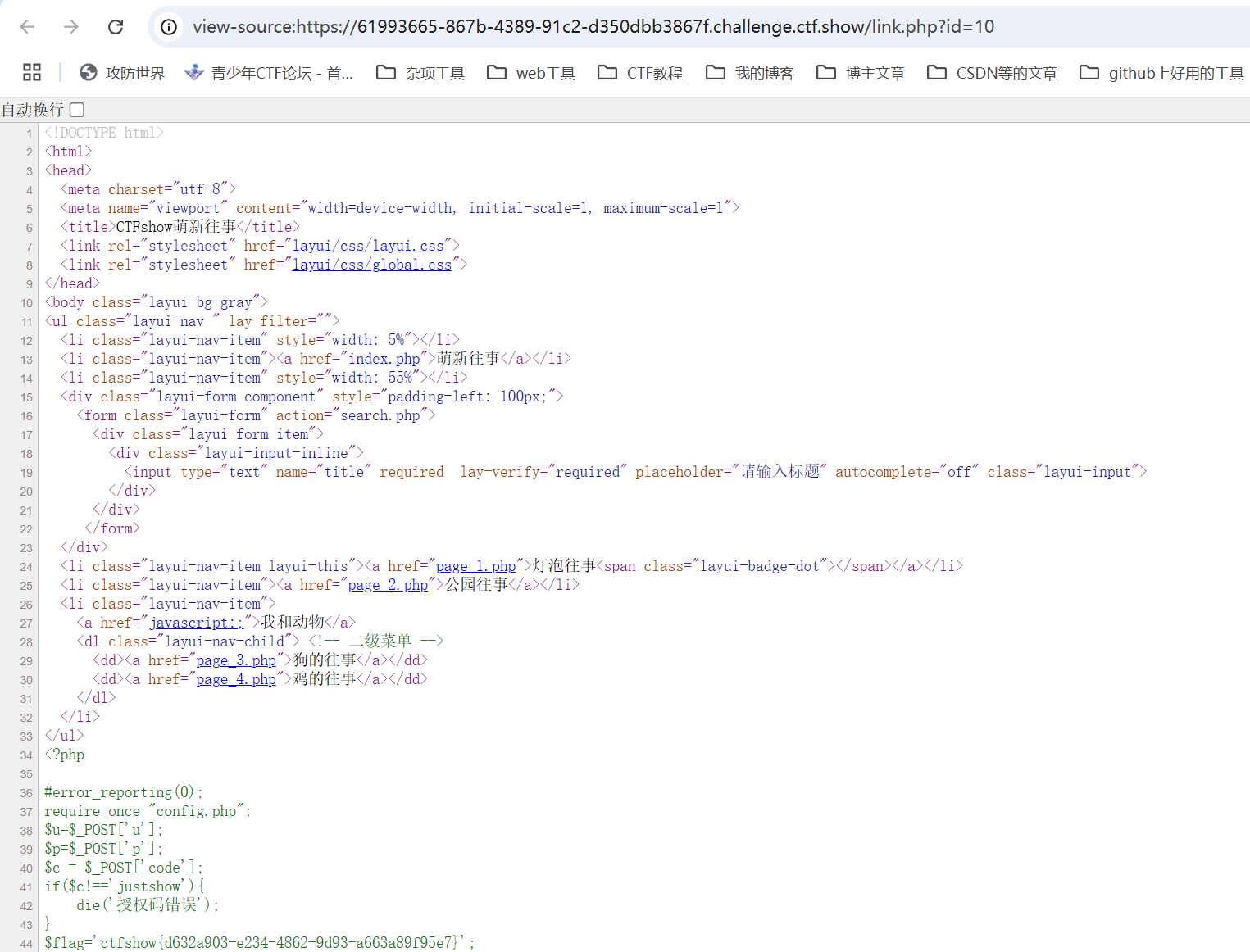This screenshot has width=1250, height=952.
Task: Click line number 44 in gutter
Action: coord(26,944)
